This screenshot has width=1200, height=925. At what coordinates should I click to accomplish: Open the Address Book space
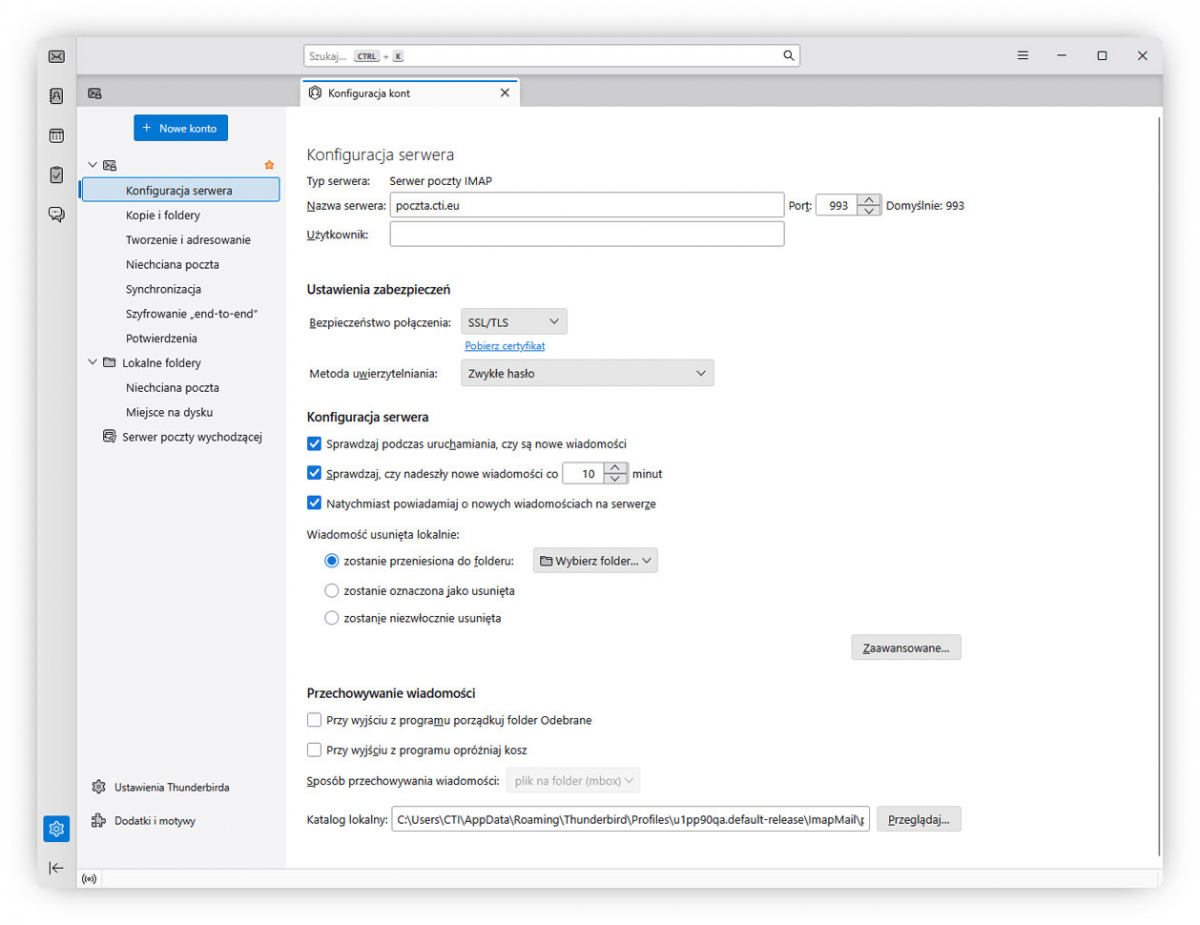[x=56, y=95]
